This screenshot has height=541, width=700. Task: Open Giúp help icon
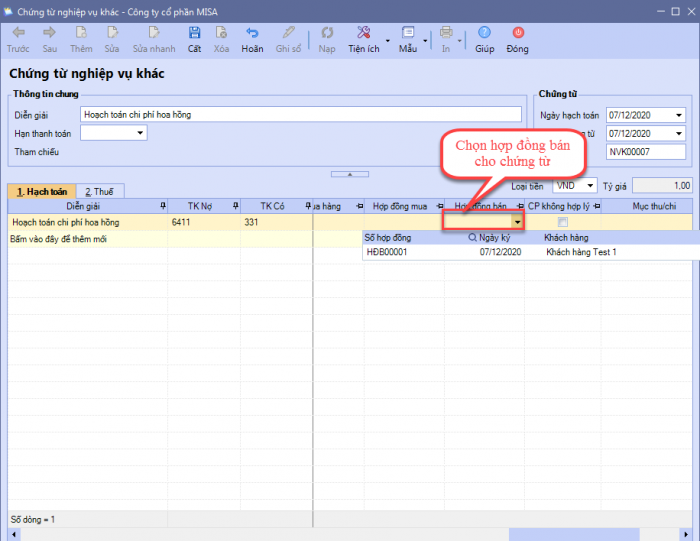pos(484,34)
